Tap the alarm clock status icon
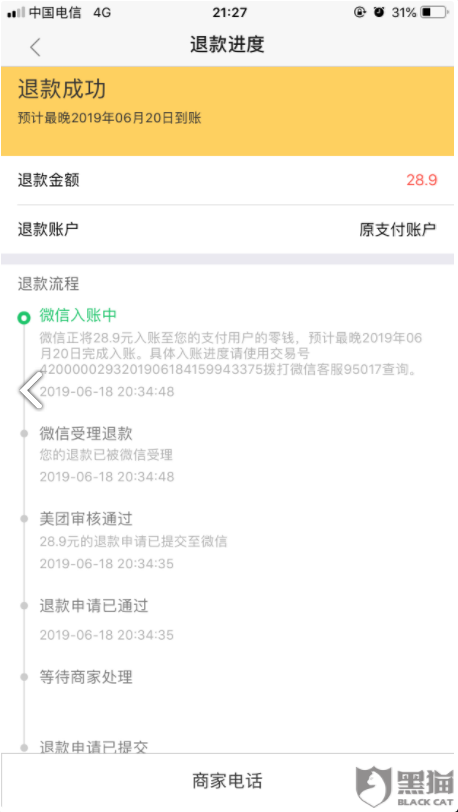This screenshot has width=458, height=812. click(380, 12)
